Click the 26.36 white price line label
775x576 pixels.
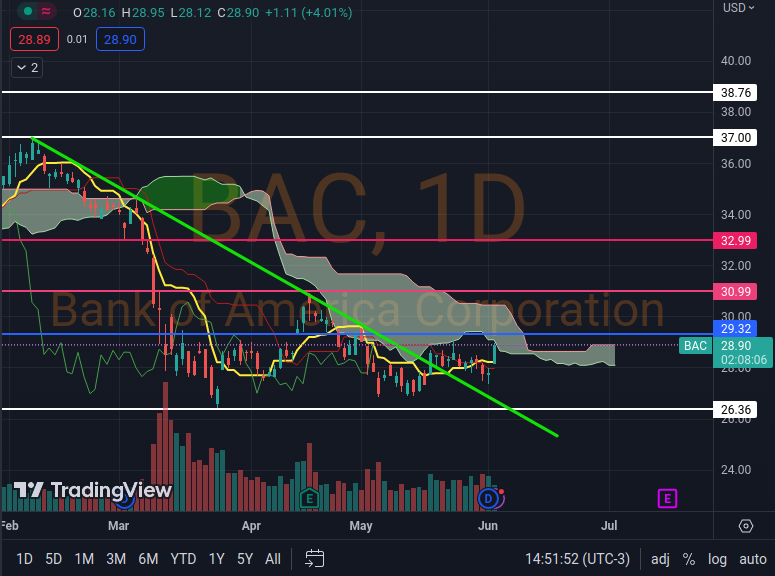click(x=735, y=409)
